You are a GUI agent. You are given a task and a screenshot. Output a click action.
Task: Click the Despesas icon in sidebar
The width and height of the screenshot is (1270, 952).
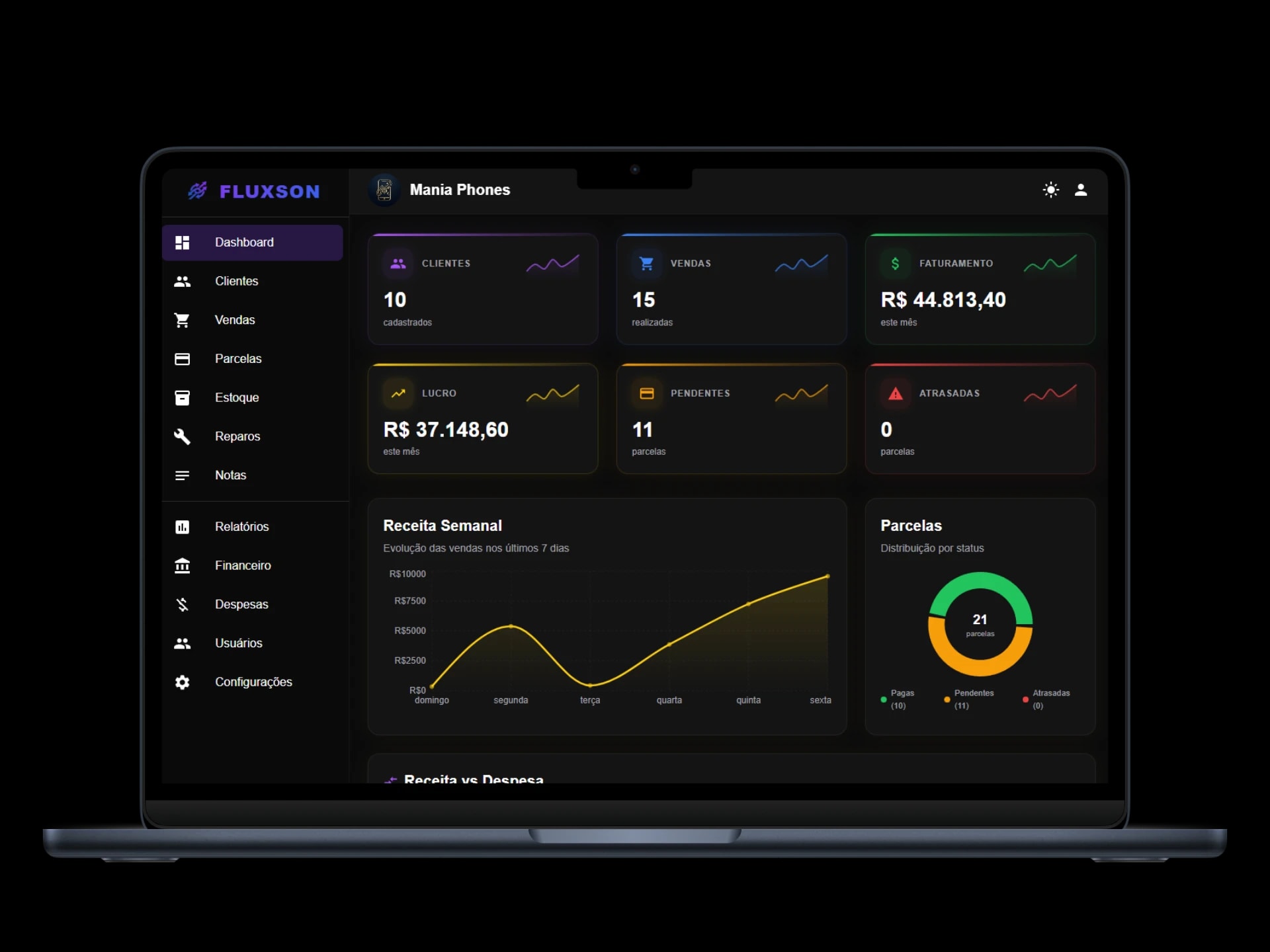tap(183, 604)
